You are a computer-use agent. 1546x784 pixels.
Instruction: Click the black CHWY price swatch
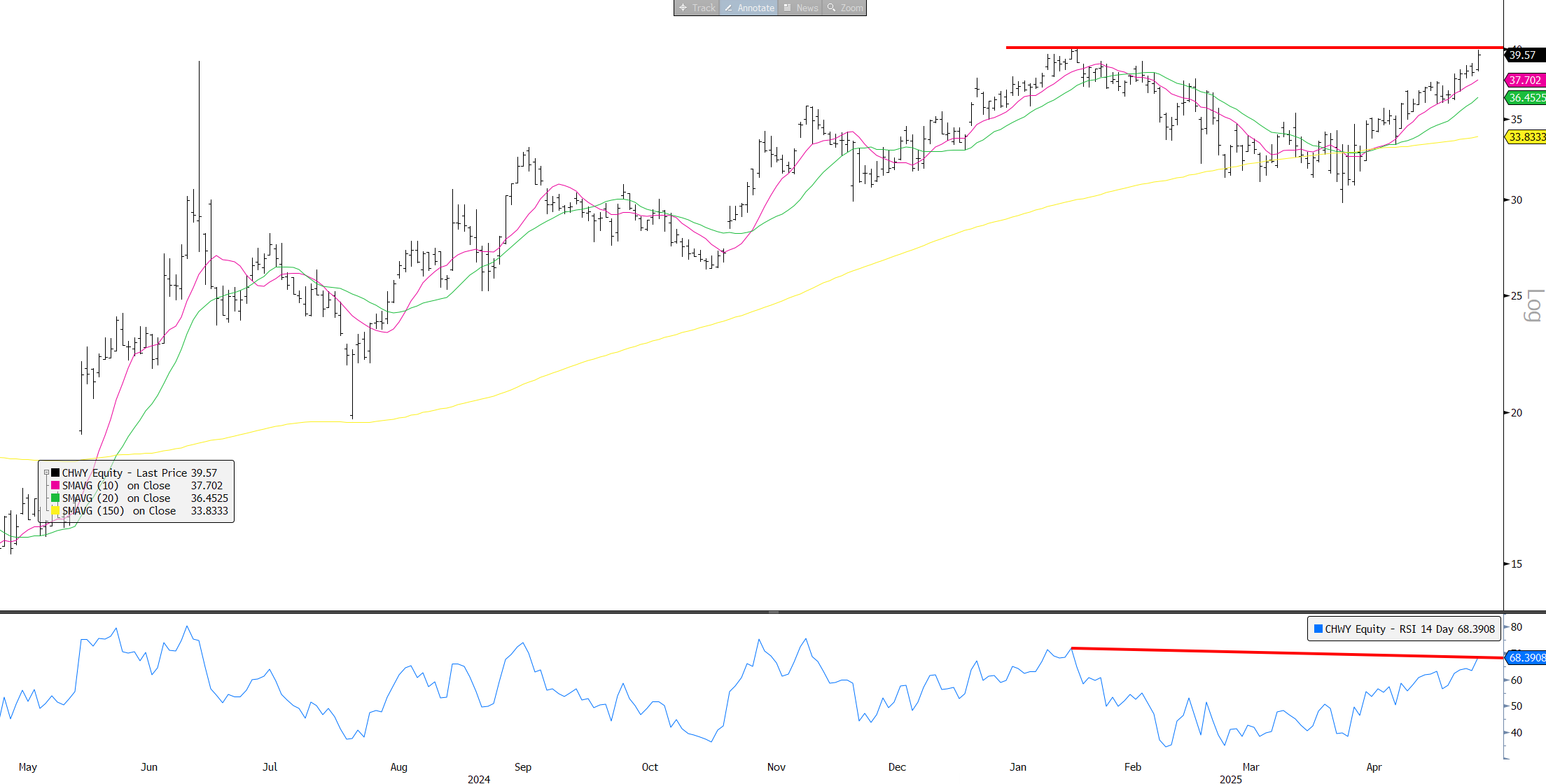[x=55, y=473]
